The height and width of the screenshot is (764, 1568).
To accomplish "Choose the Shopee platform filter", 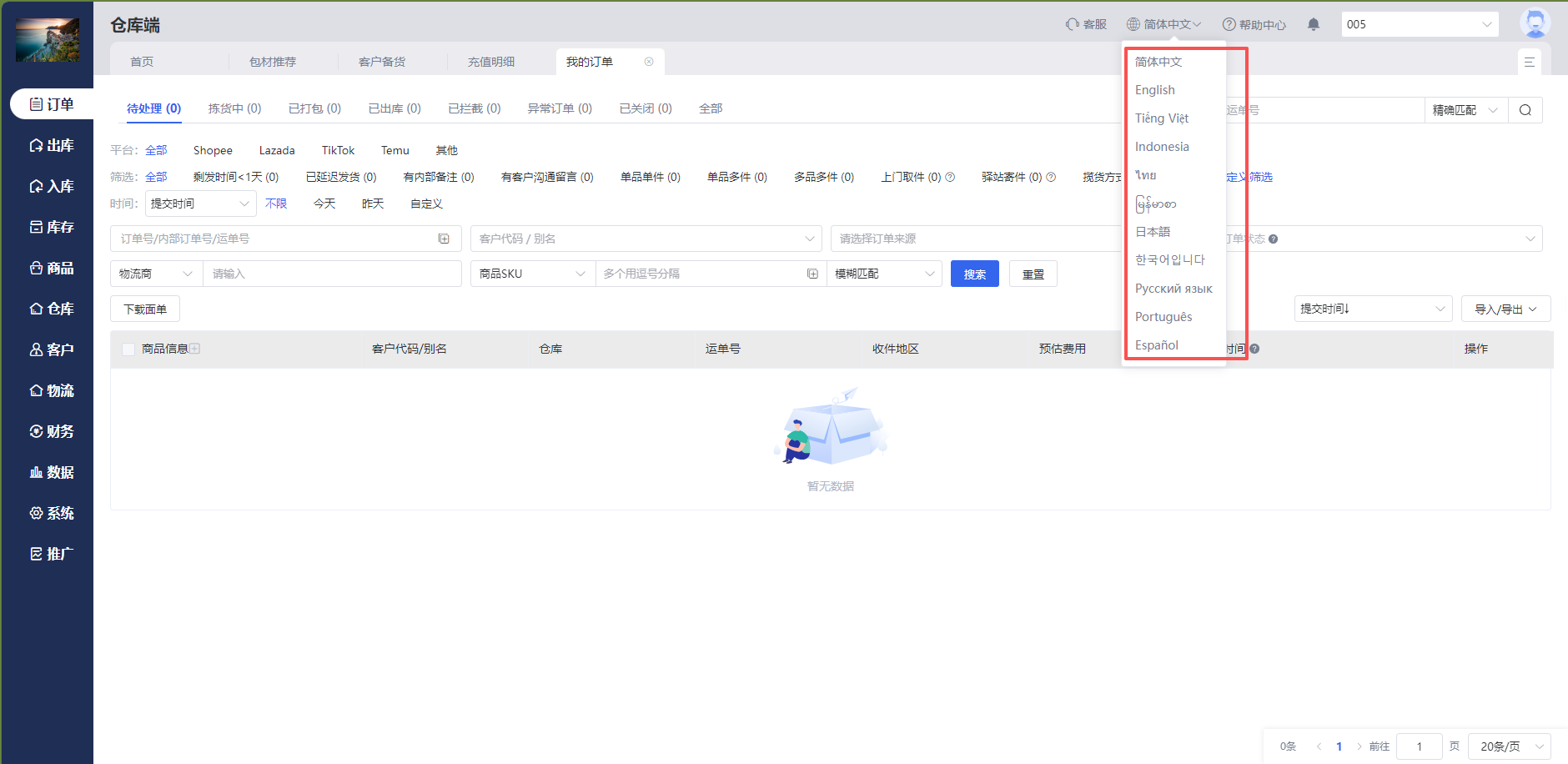I will pos(213,150).
